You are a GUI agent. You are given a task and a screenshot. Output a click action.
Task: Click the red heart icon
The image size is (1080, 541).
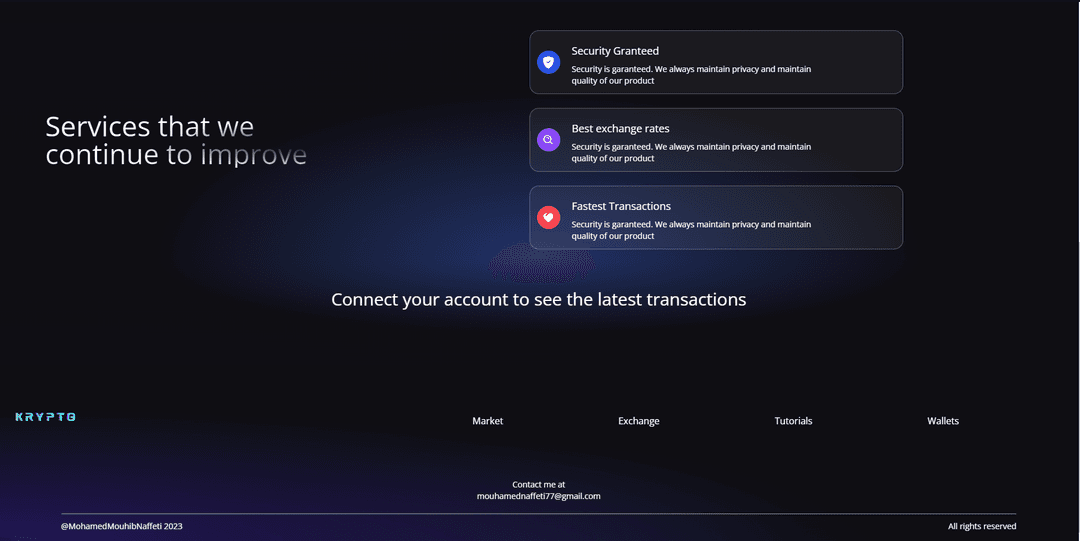pos(548,217)
